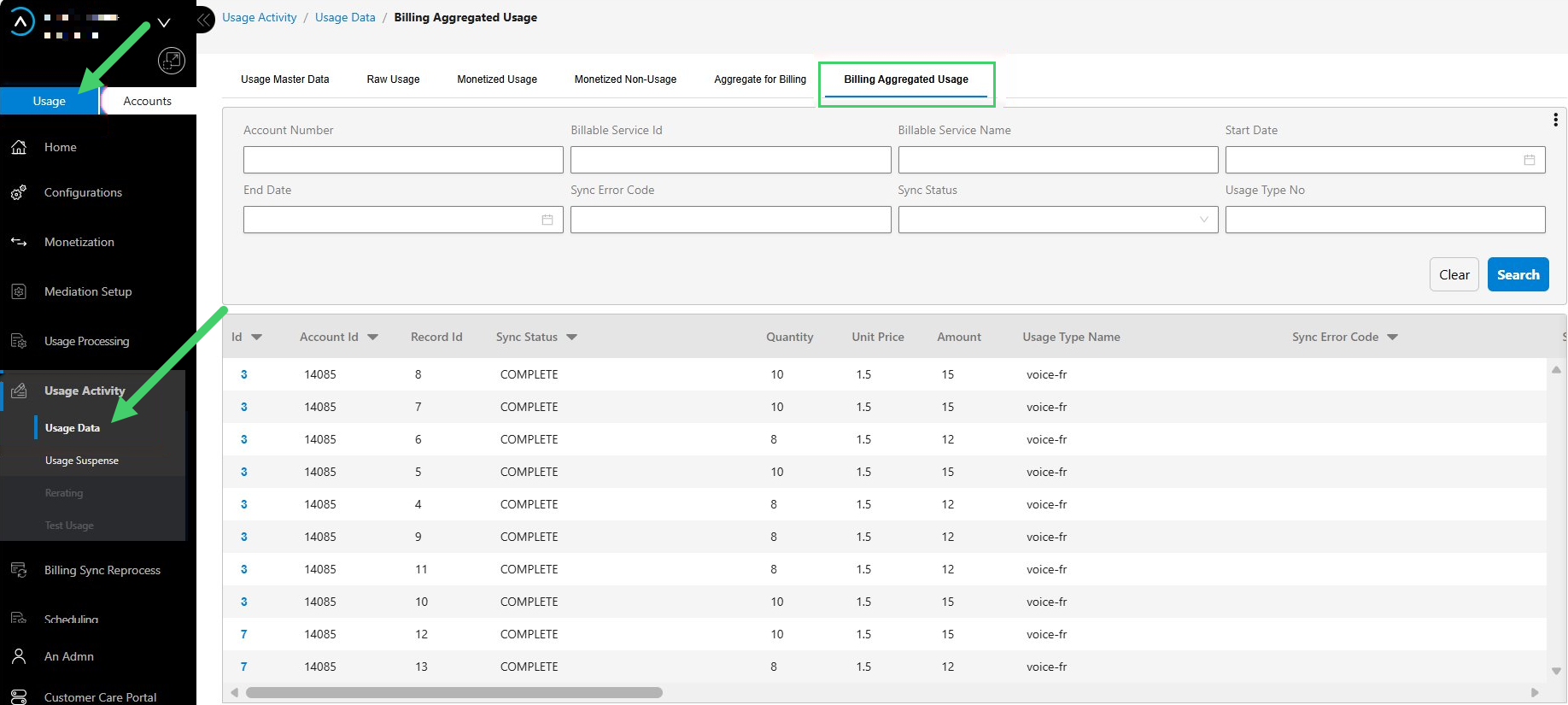Open Configurations gear icon in sidebar

pyautogui.click(x=19, y=193)
